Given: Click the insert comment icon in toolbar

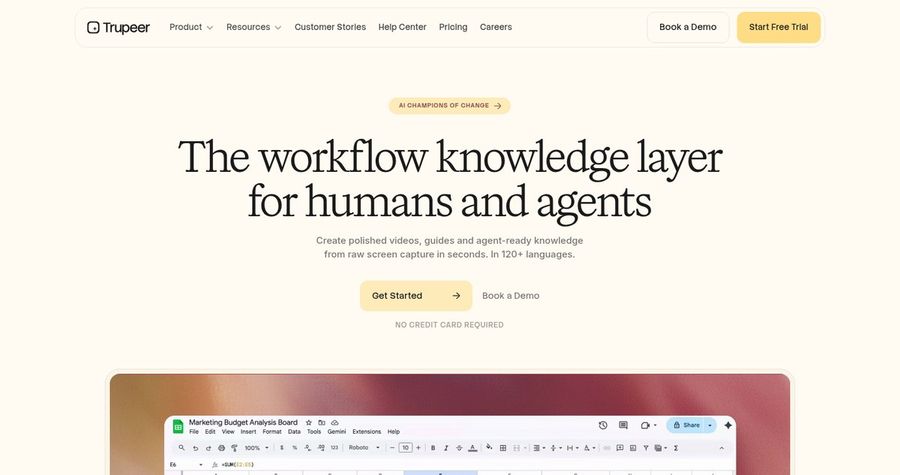Looking at the screenshot, I should click(x=620, y=447).
